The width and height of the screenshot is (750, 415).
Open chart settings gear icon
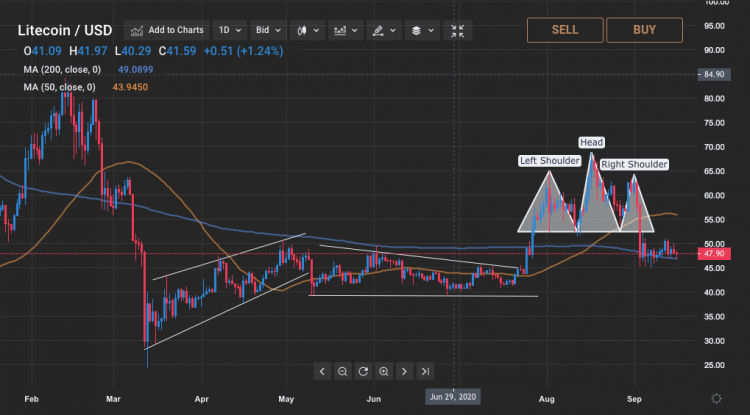pos(716,399)
